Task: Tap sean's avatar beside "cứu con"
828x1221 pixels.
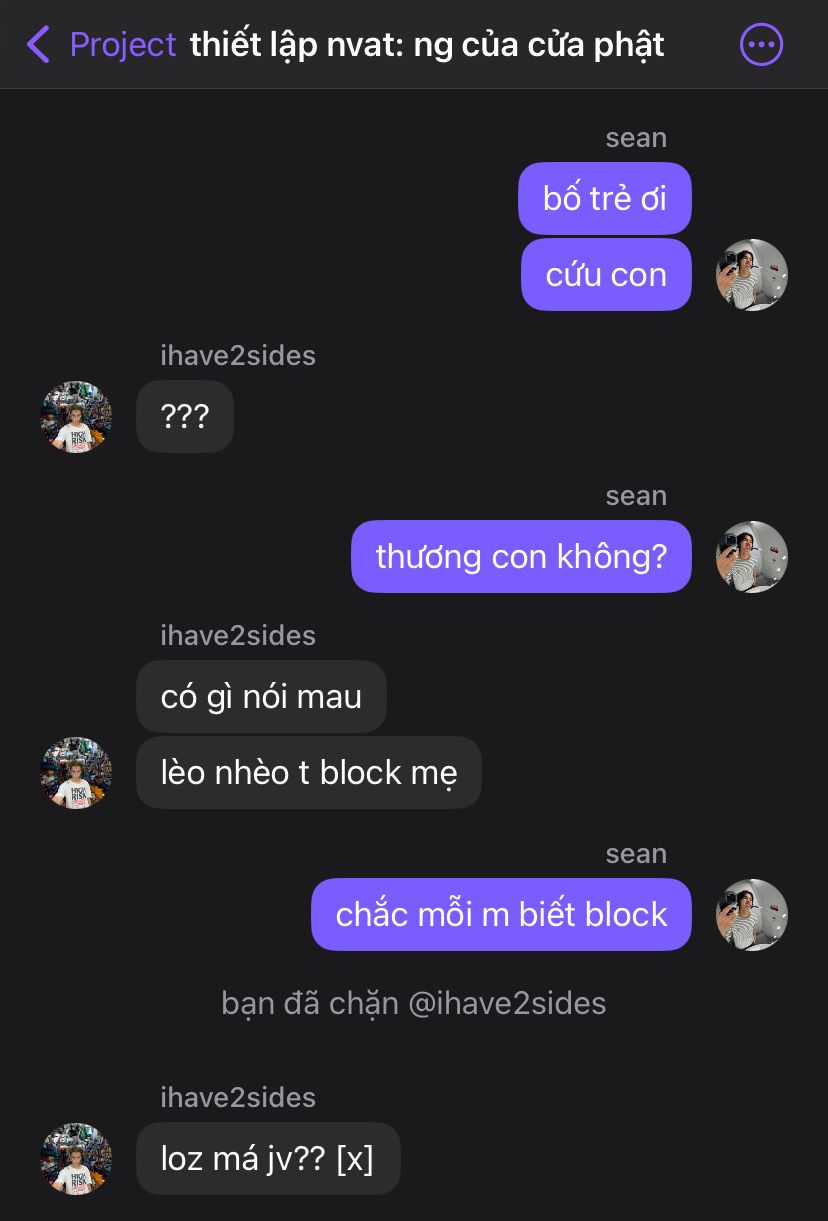Action: (752, 275)
